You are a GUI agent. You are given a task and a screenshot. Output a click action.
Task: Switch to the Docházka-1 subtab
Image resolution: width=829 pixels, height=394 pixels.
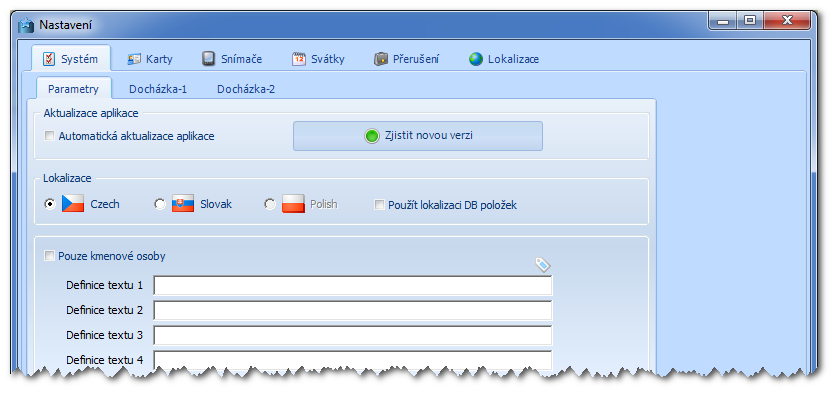[158, 89]
